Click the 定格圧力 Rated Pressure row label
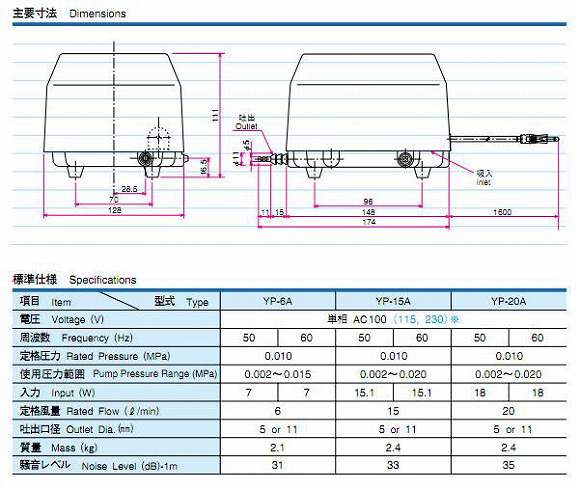This screenshot has height=489, width=580. pyautogui.click(x=95, y=356)
